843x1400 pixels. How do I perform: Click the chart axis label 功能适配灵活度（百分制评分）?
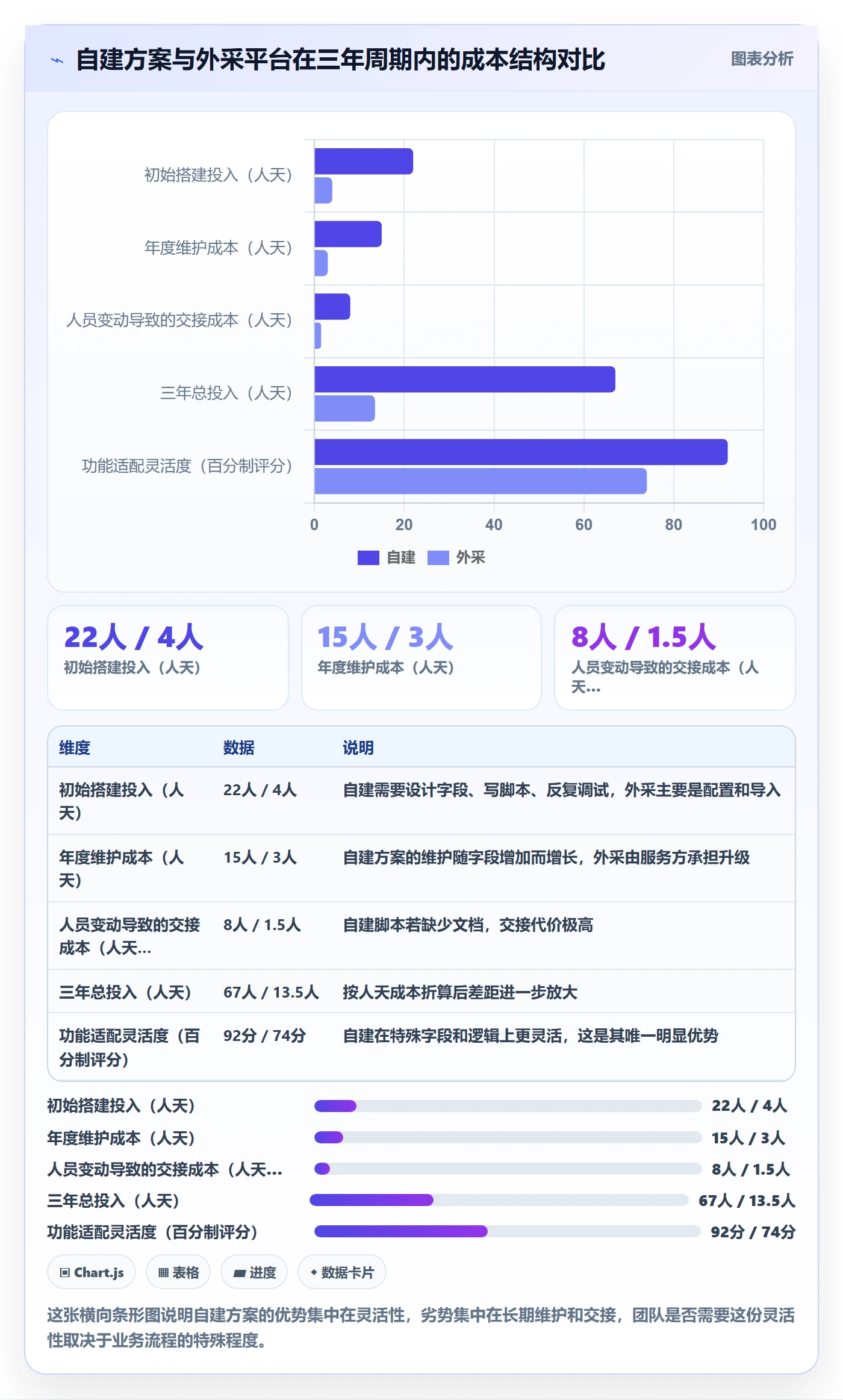click(187, 466)
